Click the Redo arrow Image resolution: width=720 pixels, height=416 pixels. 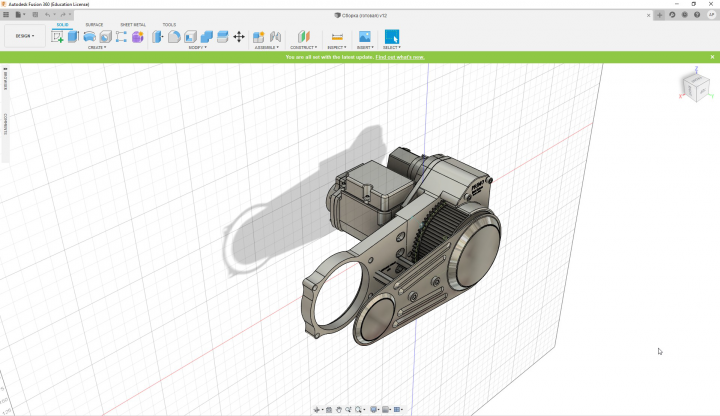(x=63, y=15)
